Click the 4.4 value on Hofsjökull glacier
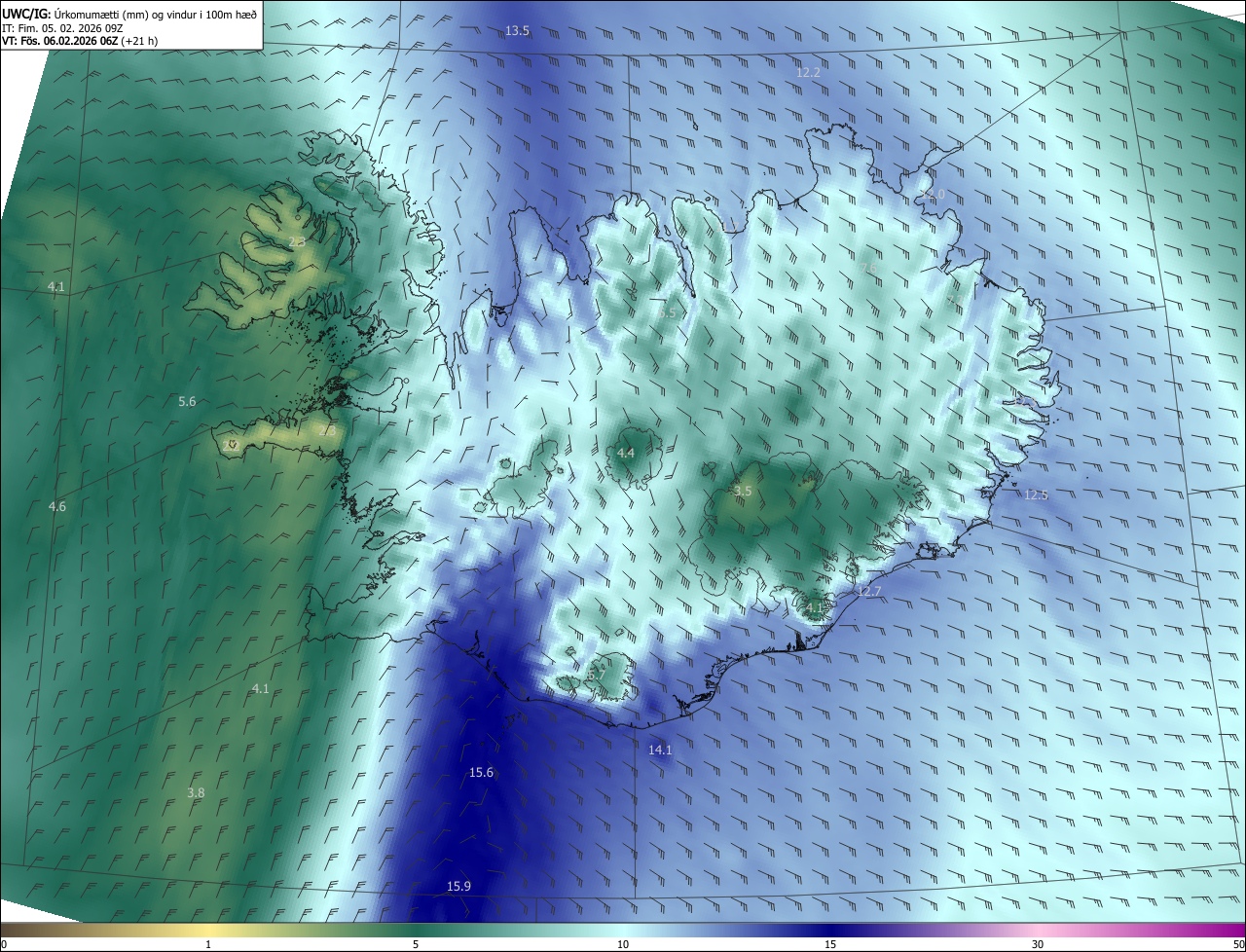The image size is (1246, 952). pos(626,454)
